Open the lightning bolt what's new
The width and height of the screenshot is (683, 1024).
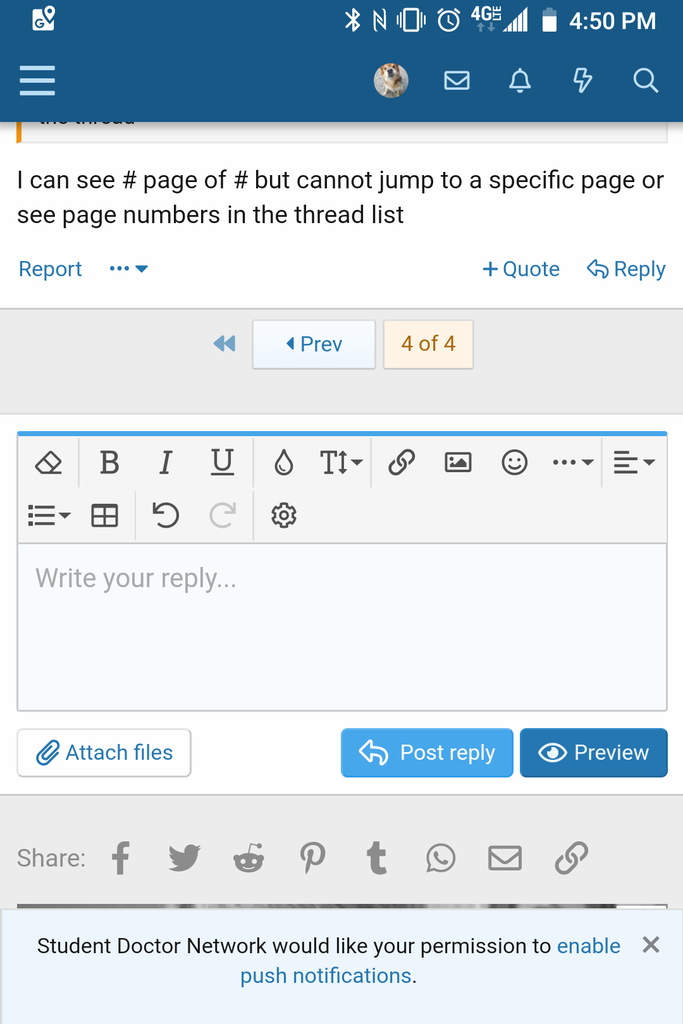[x=583, y=80]
